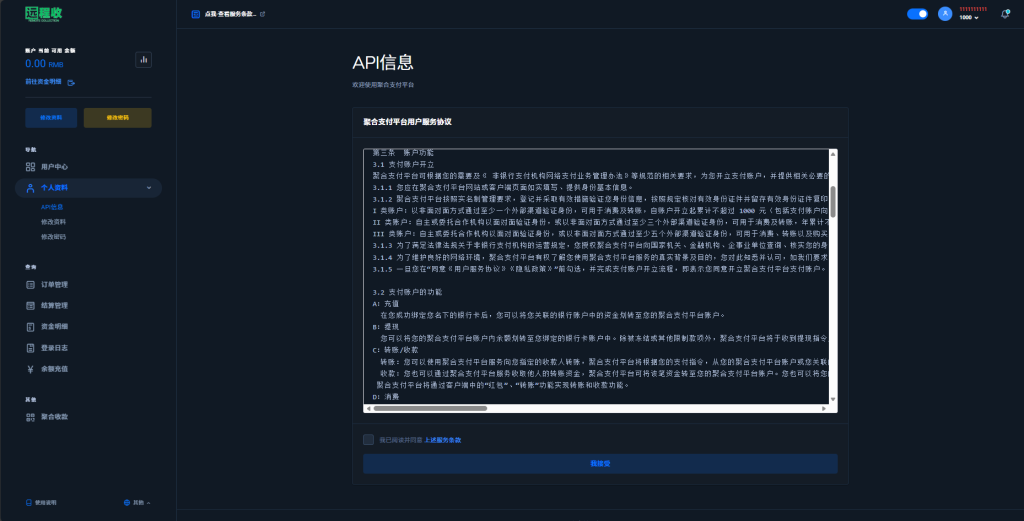The width and height of the screenshot is (1024, 521).
Task: Click the 'B: 提现' line
Action: click(385, 326)
